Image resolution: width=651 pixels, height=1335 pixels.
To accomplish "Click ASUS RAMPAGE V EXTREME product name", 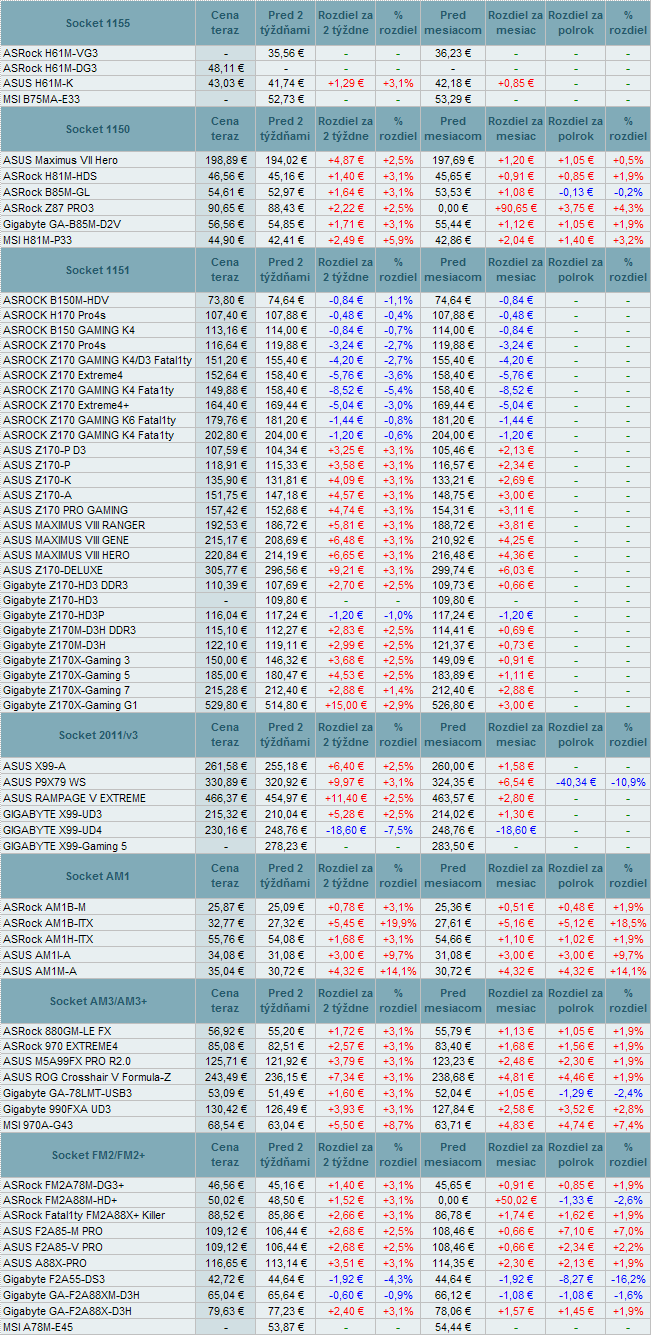I will pos(74,798).
